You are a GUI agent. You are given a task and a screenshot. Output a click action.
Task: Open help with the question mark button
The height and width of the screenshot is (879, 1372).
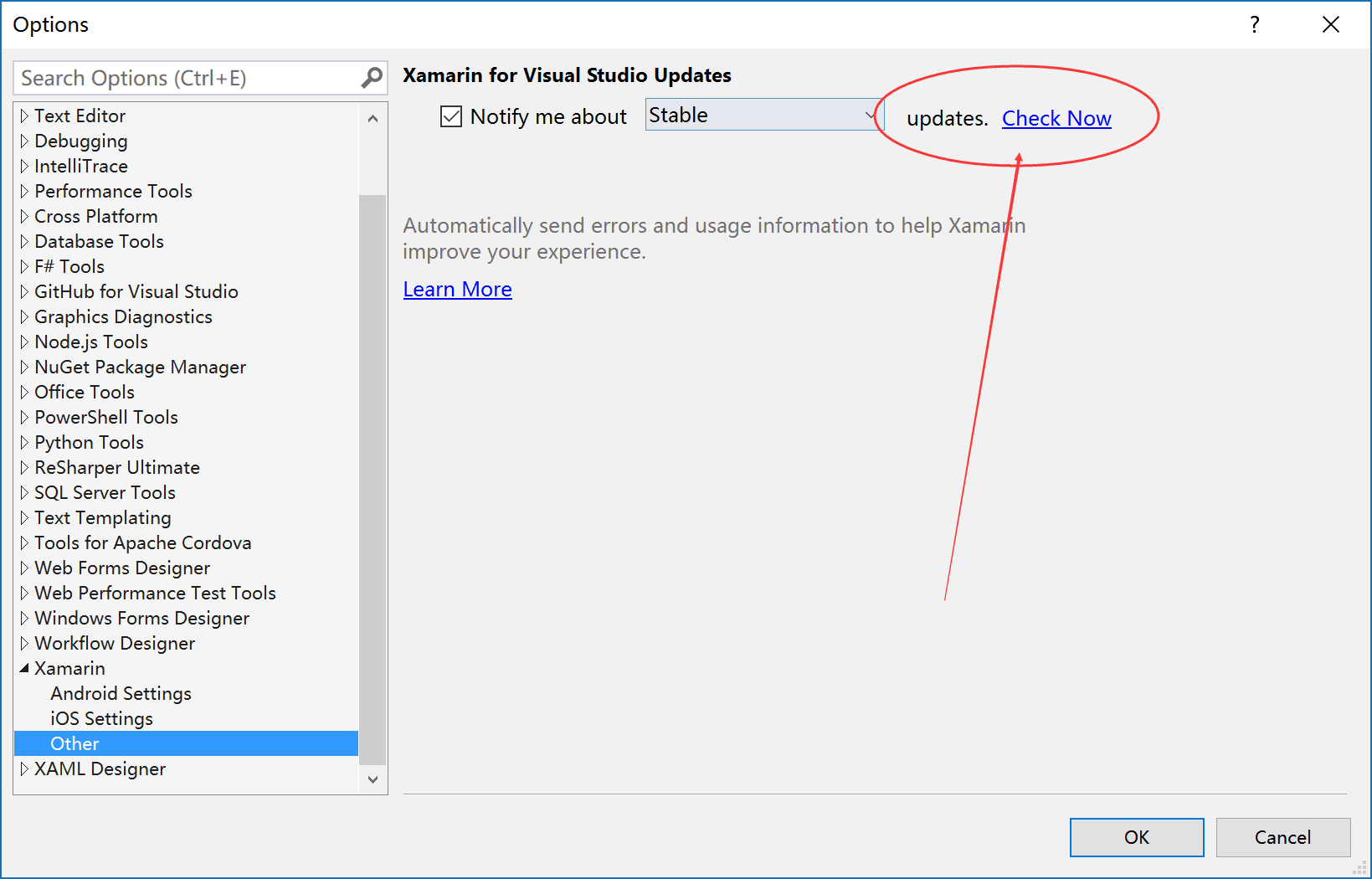pos(1254,24)
